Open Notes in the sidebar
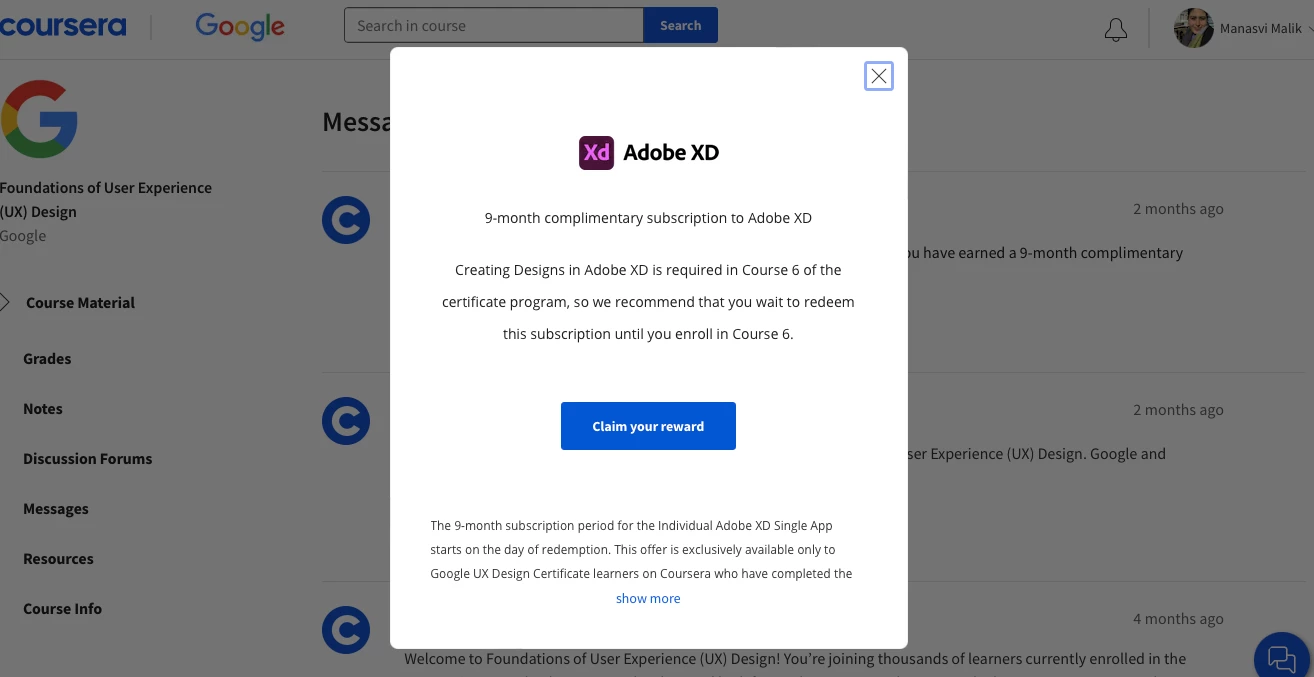This screenshot has width=1314, height=677. (x=43, y=408)
